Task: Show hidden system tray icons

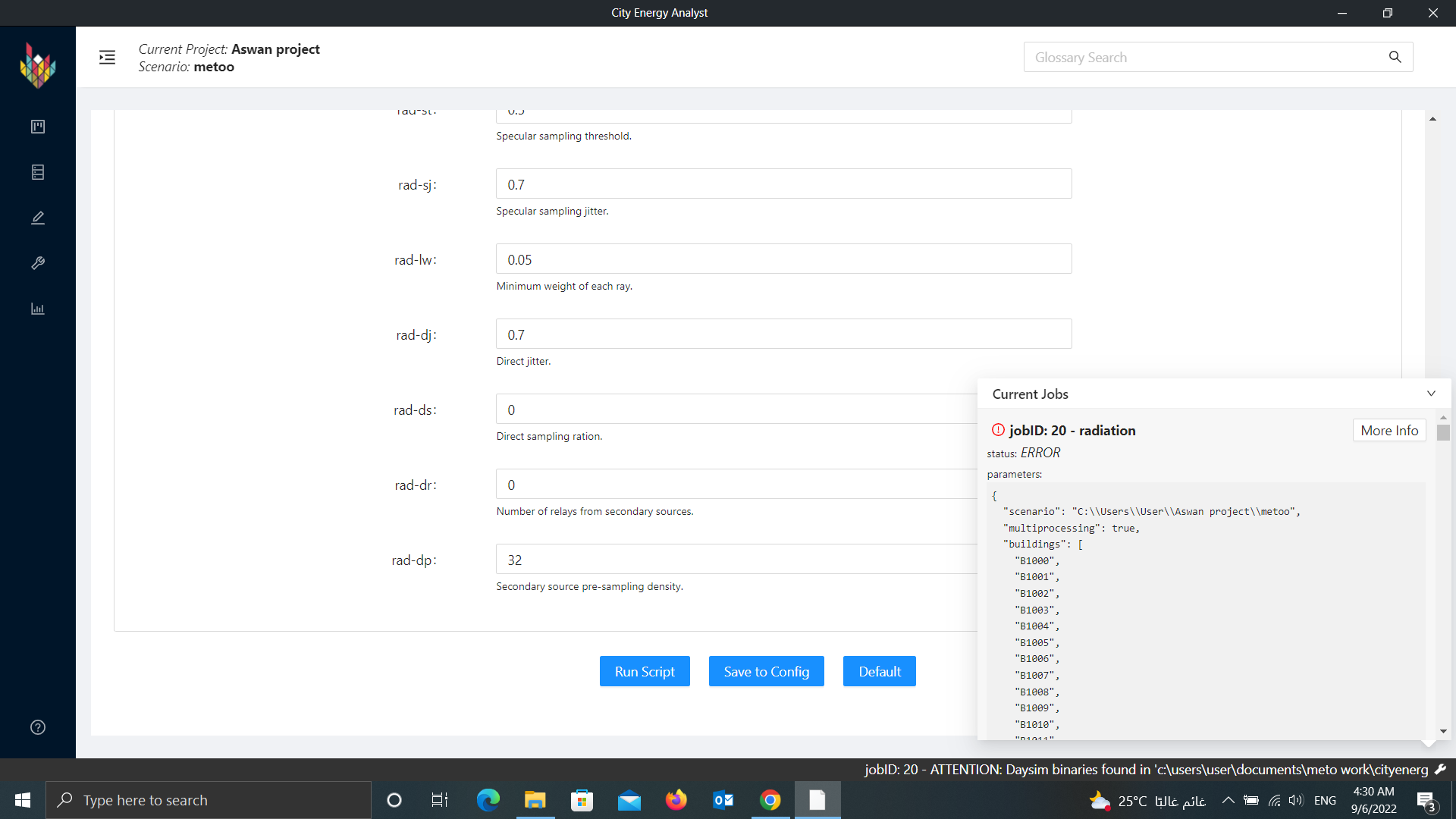Action: 1228,800
